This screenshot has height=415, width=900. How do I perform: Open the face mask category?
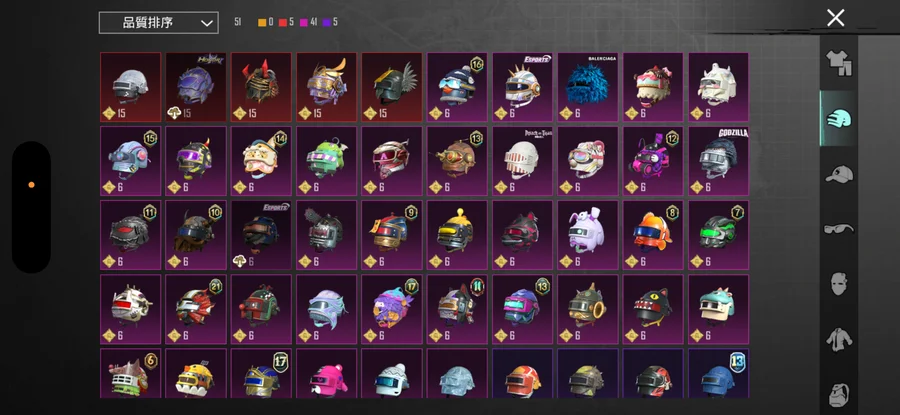(839, 284)
